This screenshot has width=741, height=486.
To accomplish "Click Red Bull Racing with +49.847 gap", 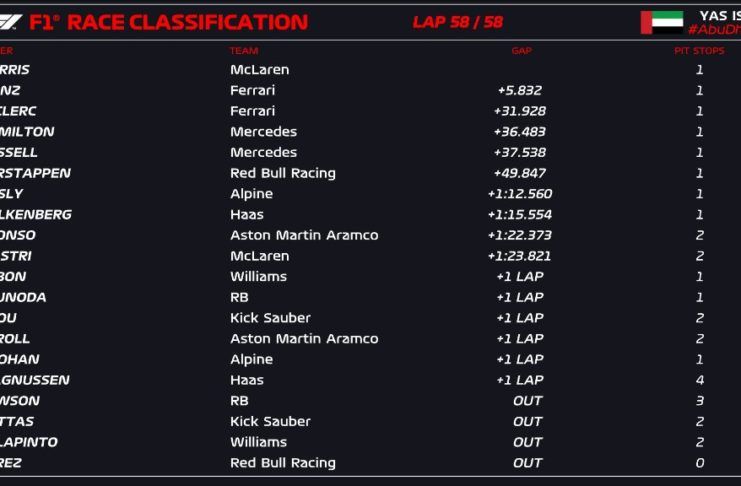I will click(x=282, y=173).
